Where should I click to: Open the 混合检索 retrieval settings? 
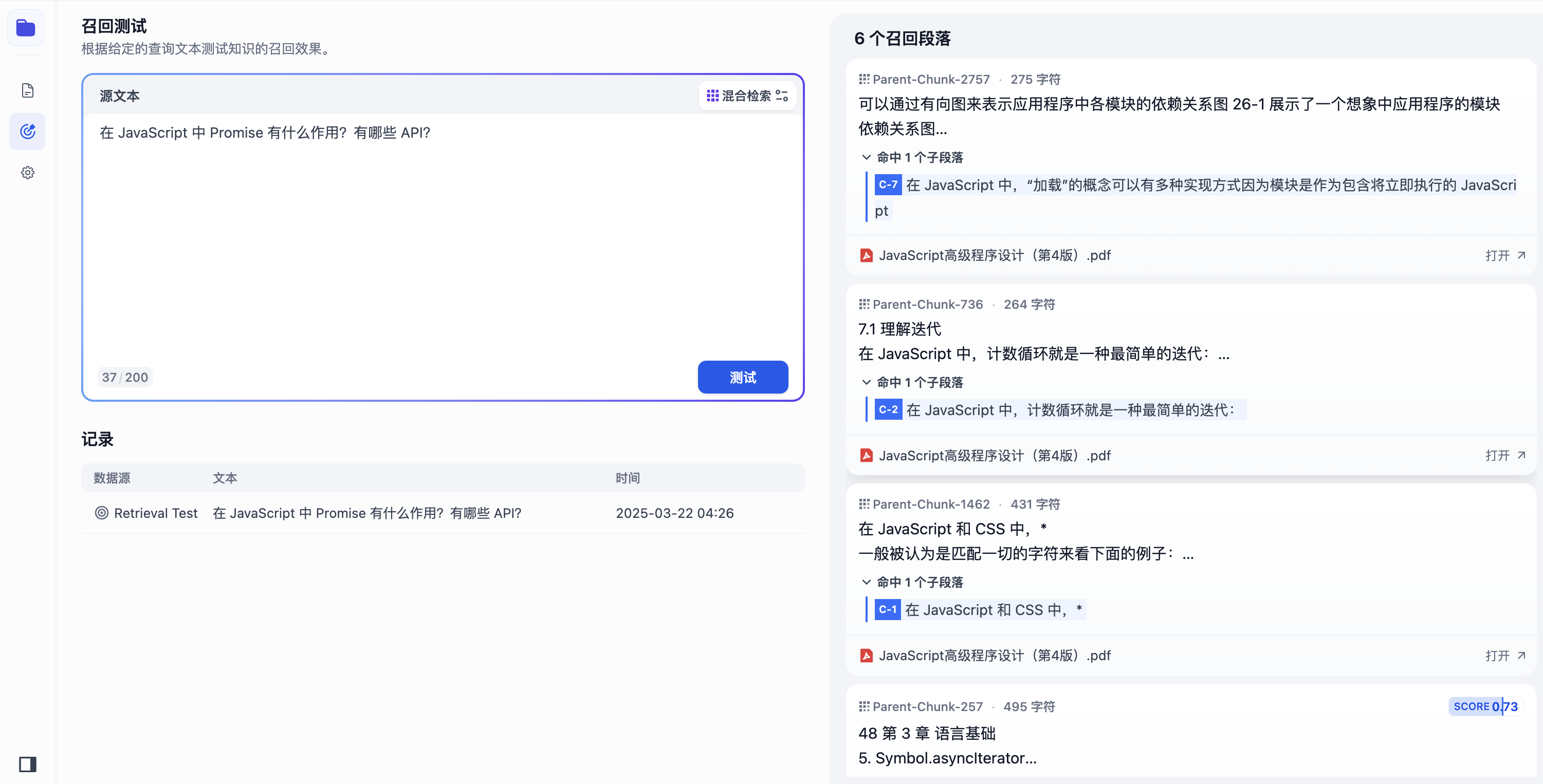pyautogui.click(x=747, y=96)
